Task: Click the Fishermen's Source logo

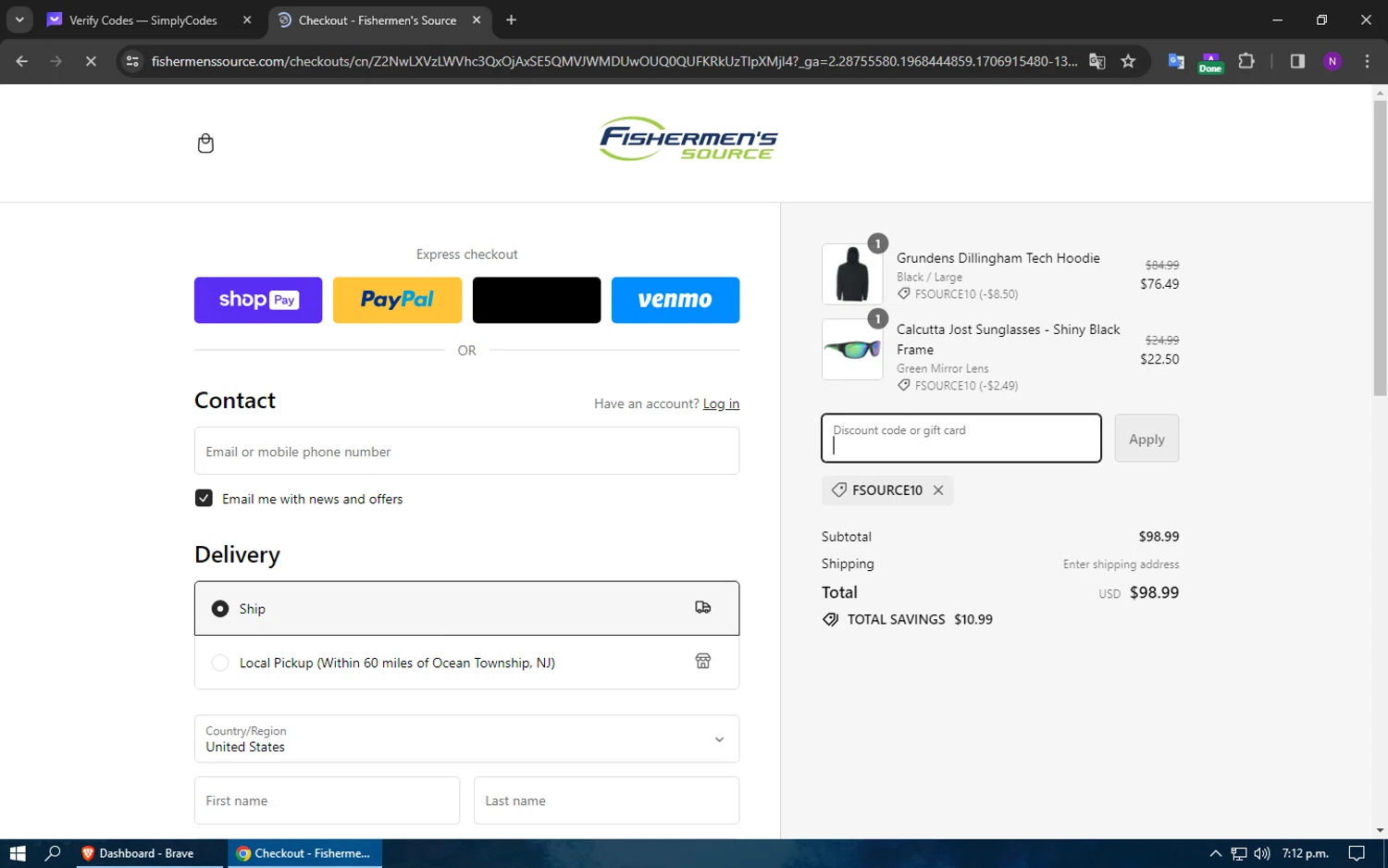Action: (688, 139)
